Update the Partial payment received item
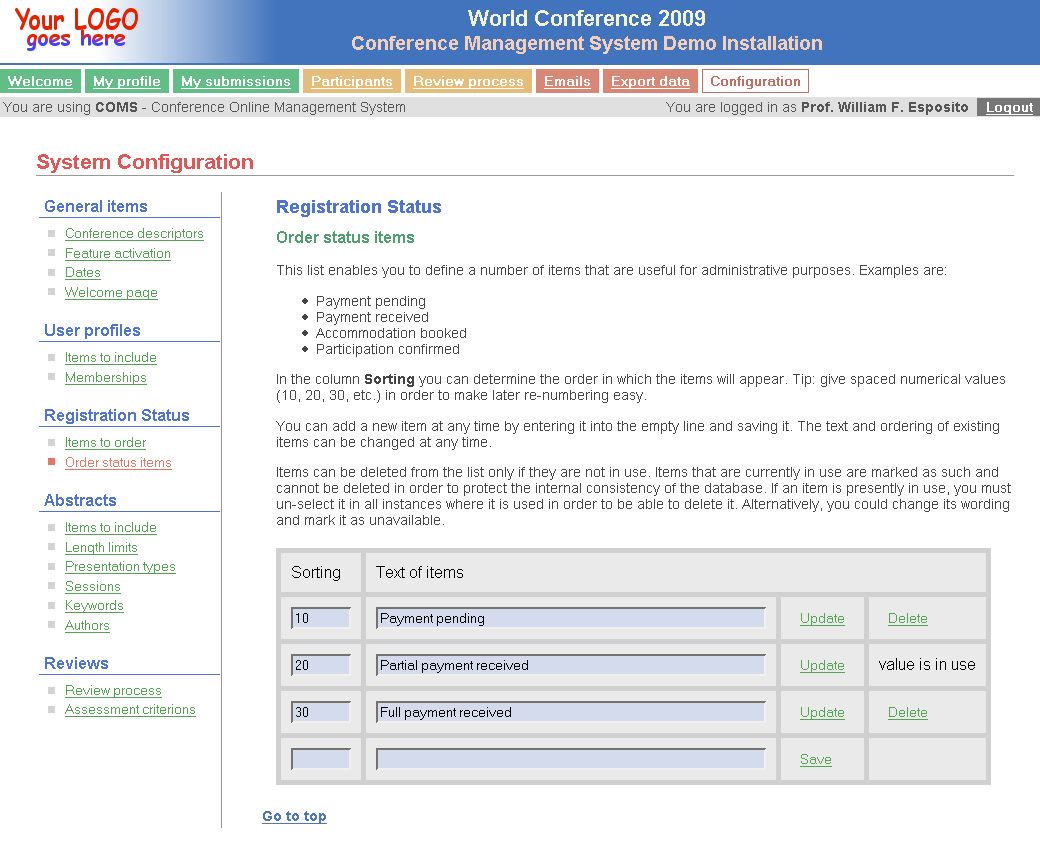Screen dimensions: 1040x858 pos(822,665)
